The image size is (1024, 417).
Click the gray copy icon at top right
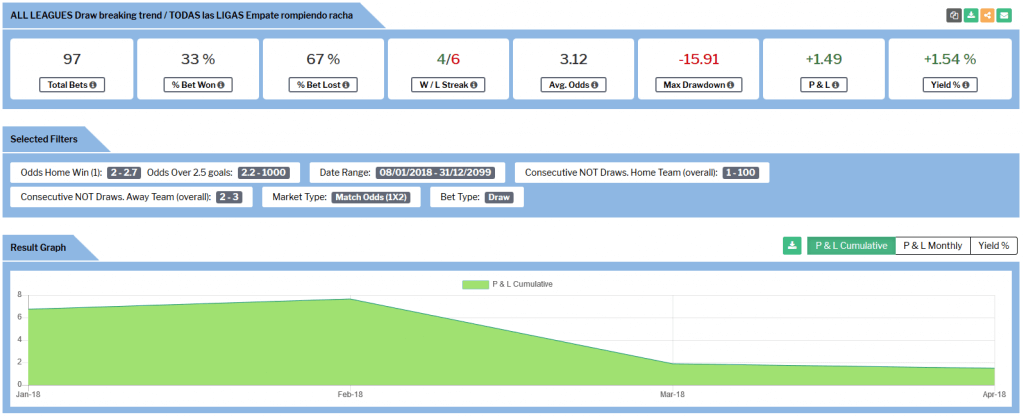[954, 16]
